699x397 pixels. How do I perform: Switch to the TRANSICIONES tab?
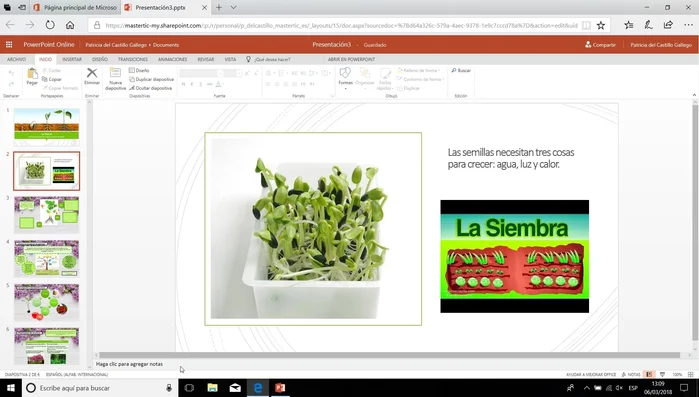[x=133, y=59]
